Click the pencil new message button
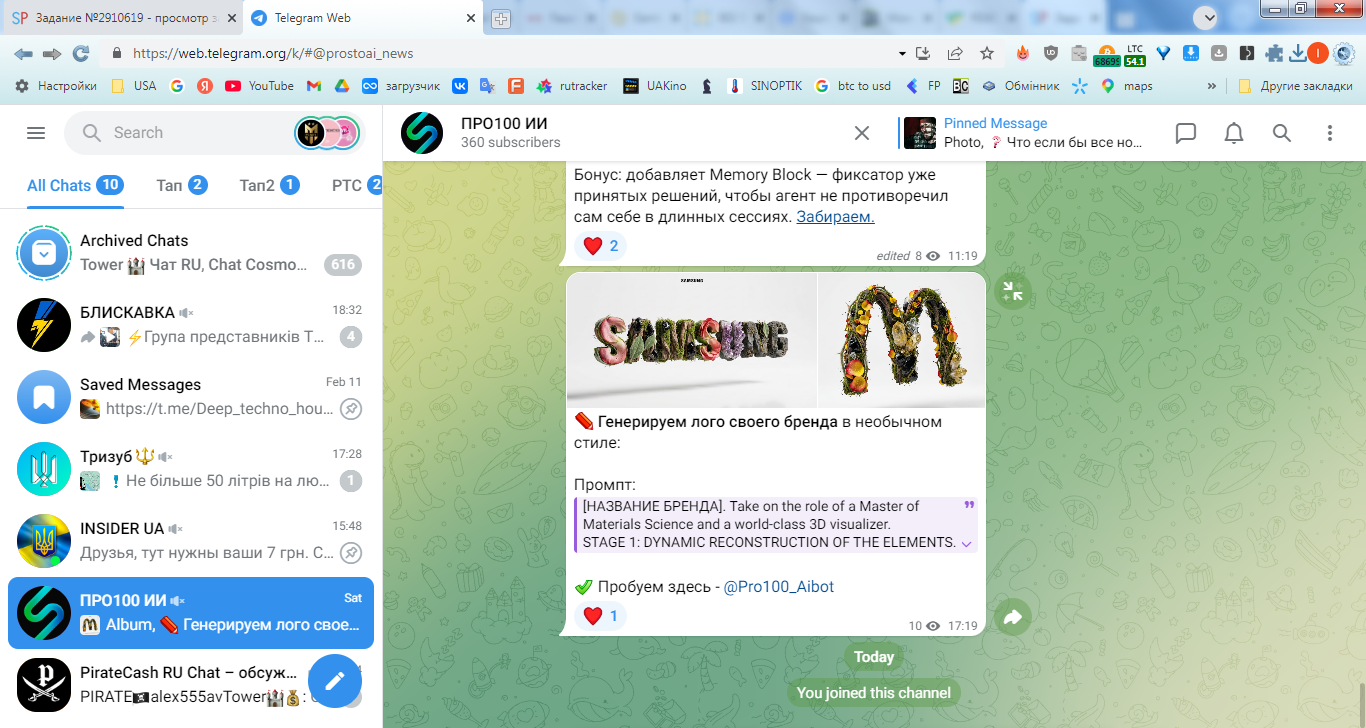 click(335, 681)
